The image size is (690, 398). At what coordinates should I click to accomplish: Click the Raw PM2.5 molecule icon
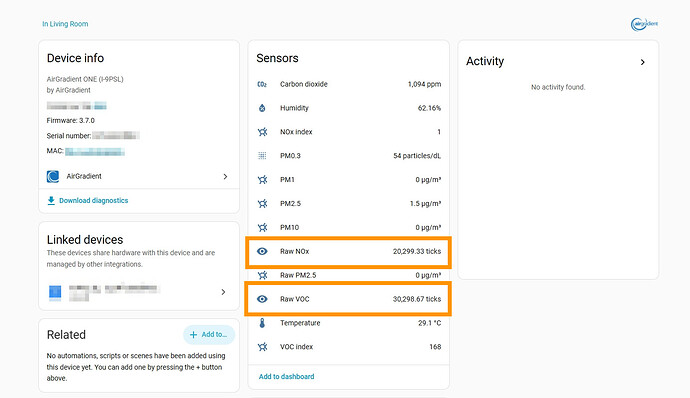262,275
